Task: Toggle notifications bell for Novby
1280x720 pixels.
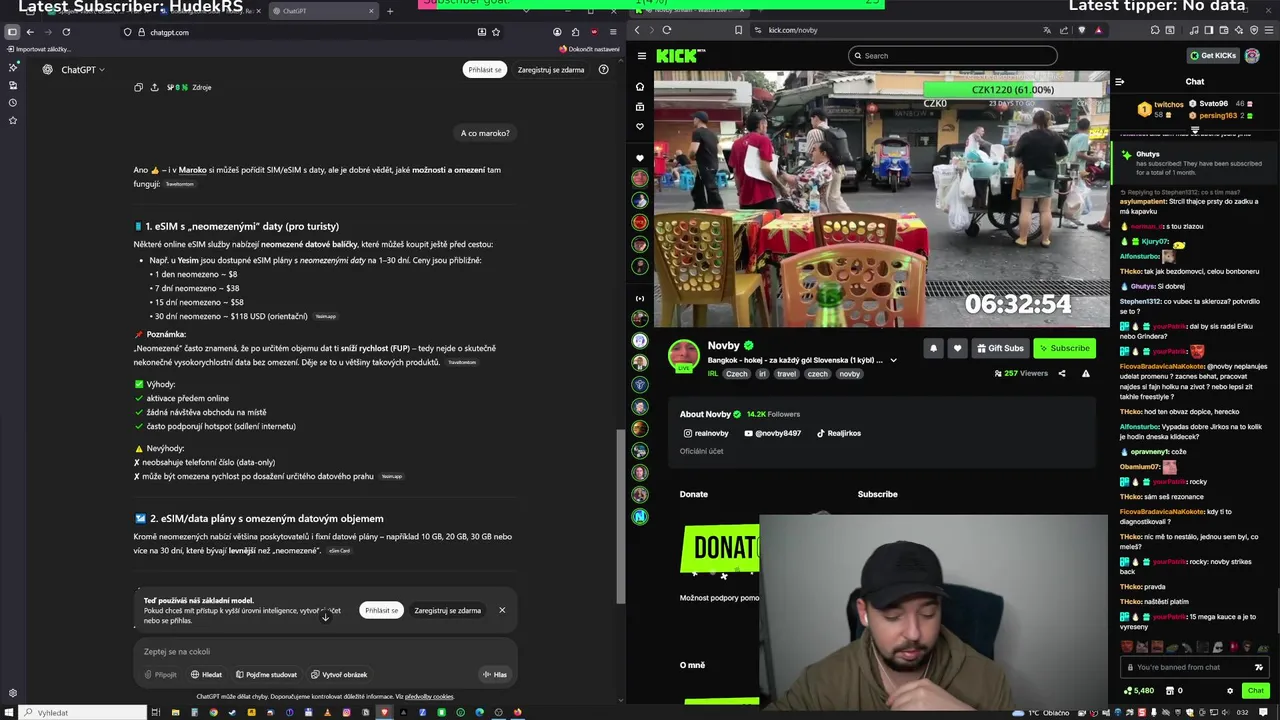Action: click(933, 348)
